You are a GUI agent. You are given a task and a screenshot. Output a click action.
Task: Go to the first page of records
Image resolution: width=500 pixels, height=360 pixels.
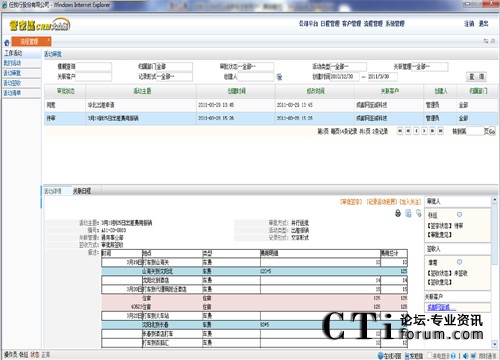coord(400,131)
